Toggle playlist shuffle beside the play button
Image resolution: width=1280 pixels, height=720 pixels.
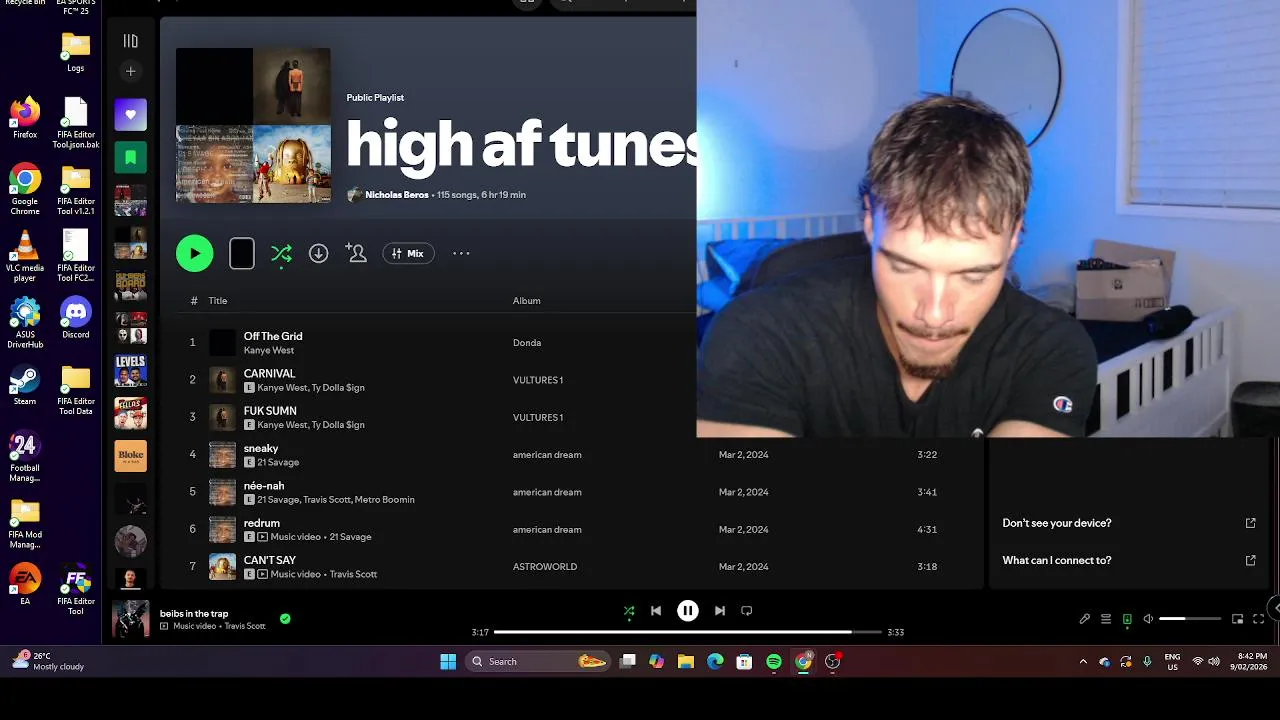point(281,254)
